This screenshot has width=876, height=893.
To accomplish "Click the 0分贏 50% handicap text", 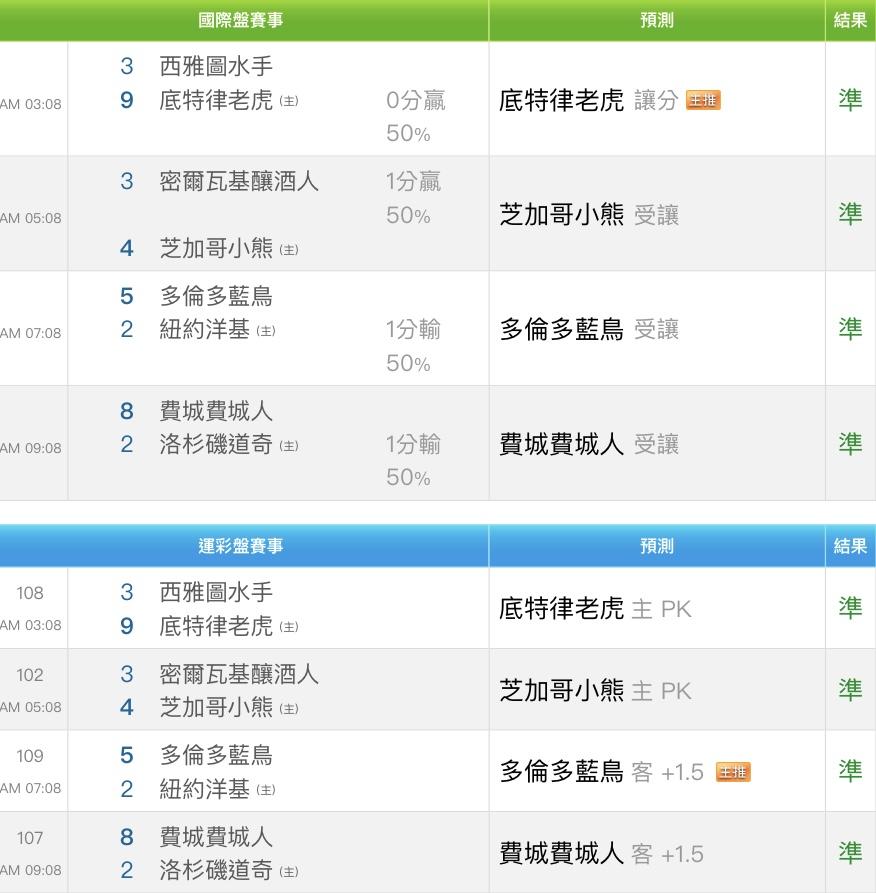I will click(415, 117).
